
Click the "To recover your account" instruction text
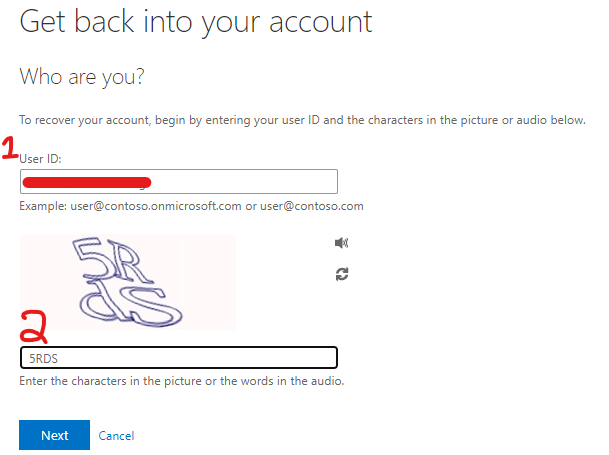[302, 121]
